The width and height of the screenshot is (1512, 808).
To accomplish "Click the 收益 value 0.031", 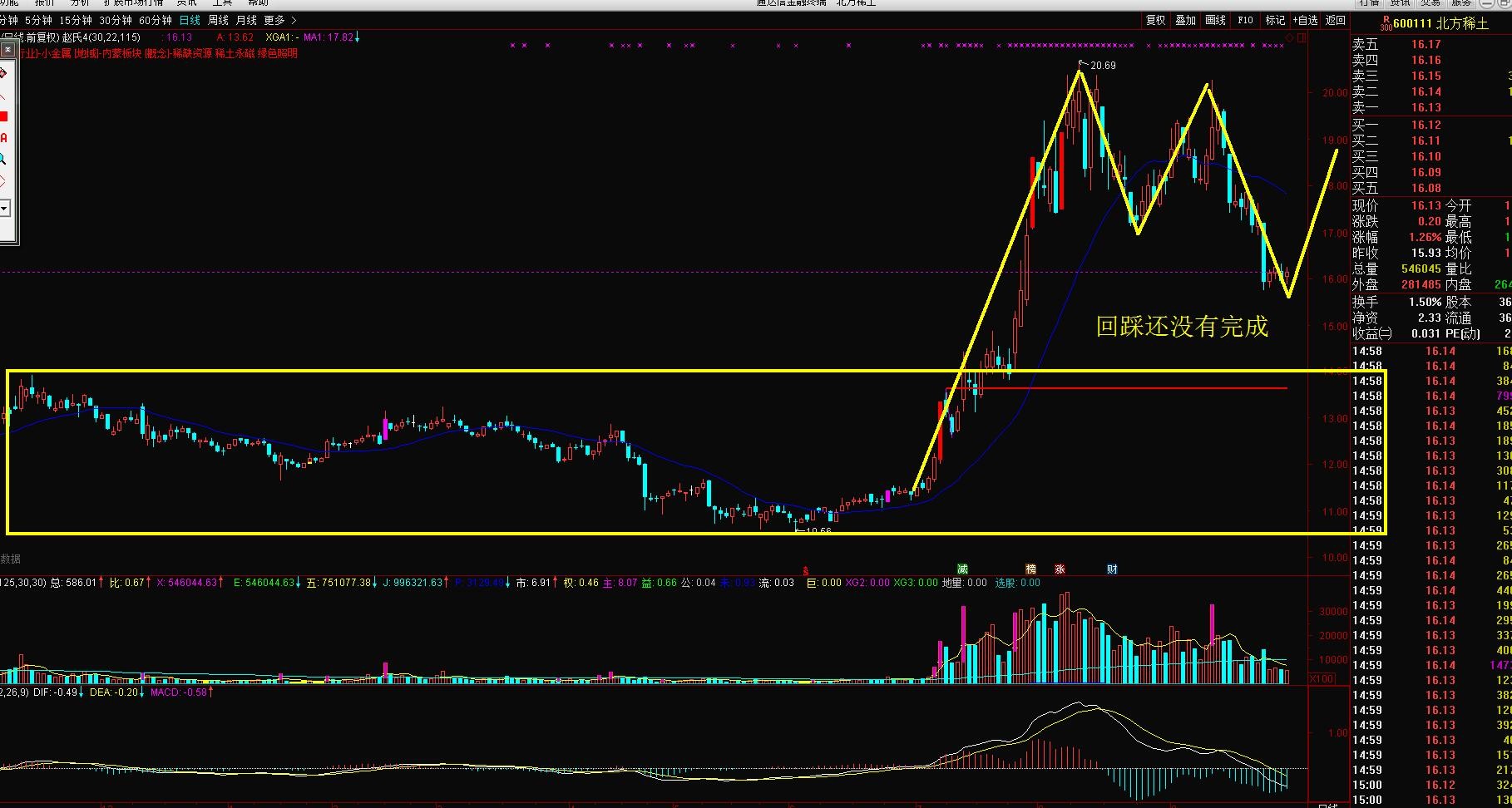I will click(x=1426, y=333).
